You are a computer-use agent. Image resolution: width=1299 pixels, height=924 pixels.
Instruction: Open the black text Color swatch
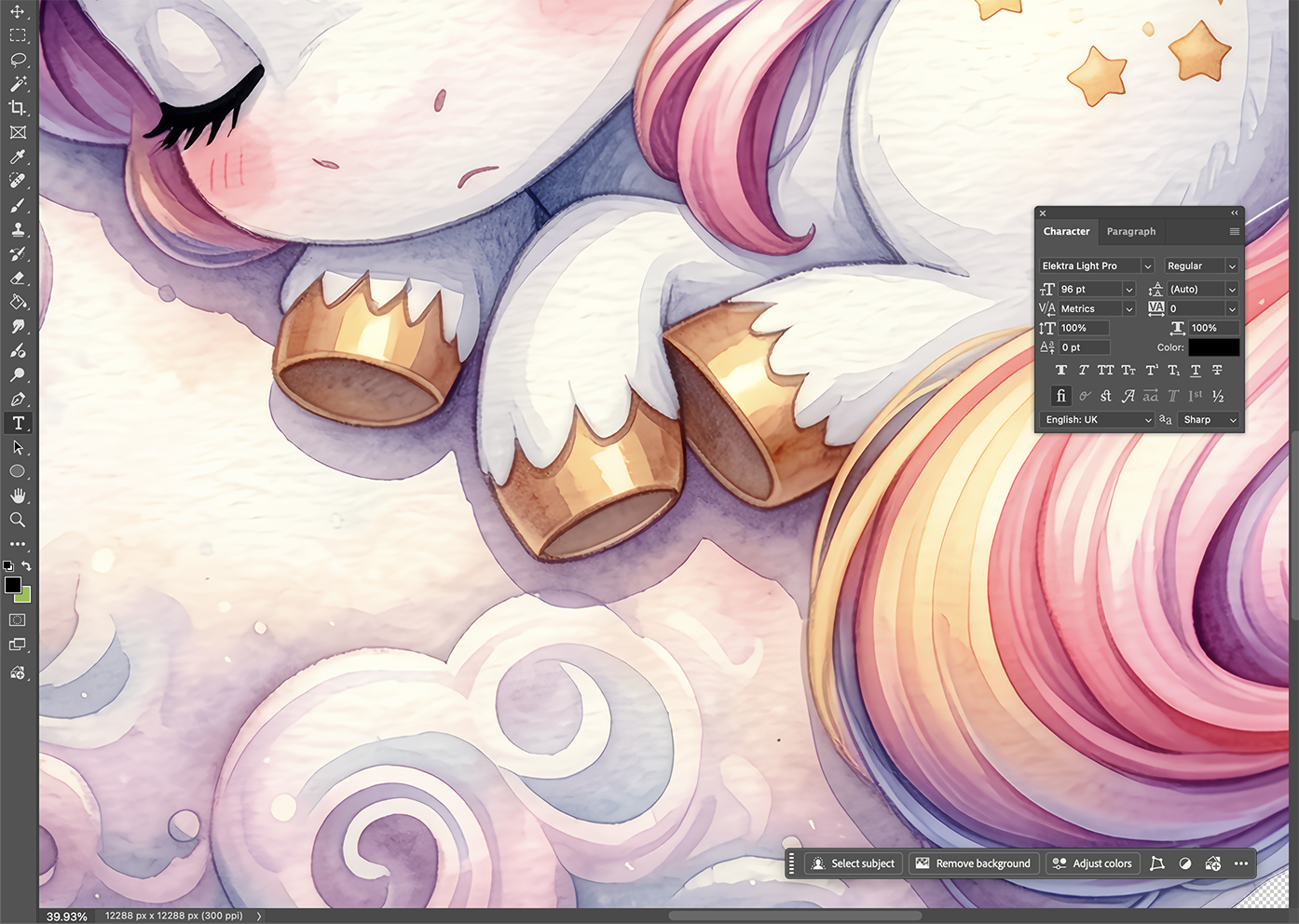click(1214, 347)
